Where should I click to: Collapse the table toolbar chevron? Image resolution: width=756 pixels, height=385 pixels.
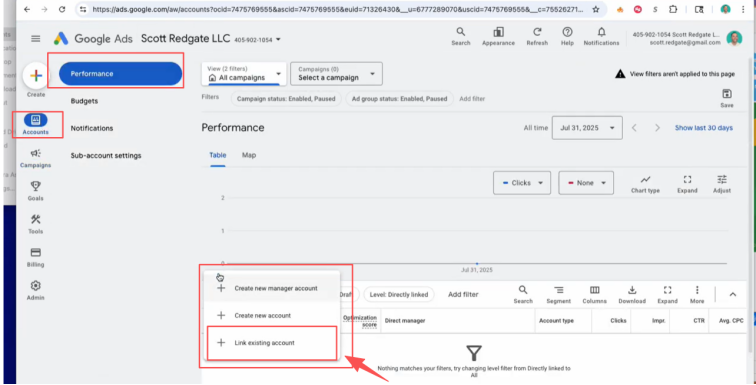click(x=733, y=294)
